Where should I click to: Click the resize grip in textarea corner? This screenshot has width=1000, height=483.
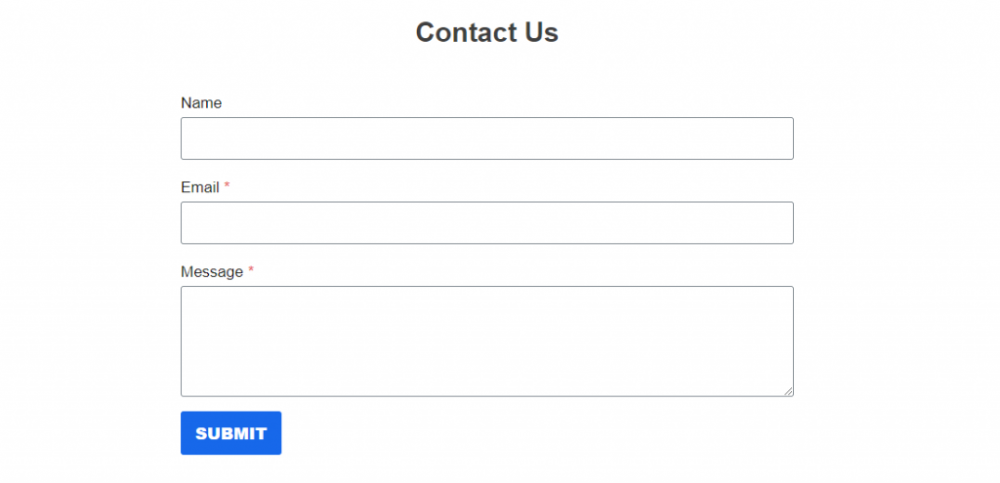[x=788, y=391]
